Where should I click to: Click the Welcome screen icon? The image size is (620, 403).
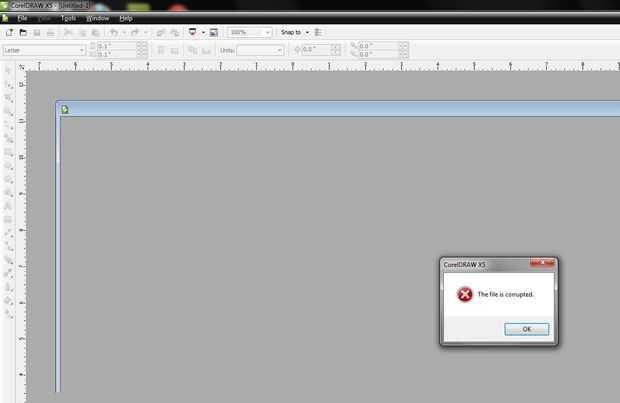214,32
